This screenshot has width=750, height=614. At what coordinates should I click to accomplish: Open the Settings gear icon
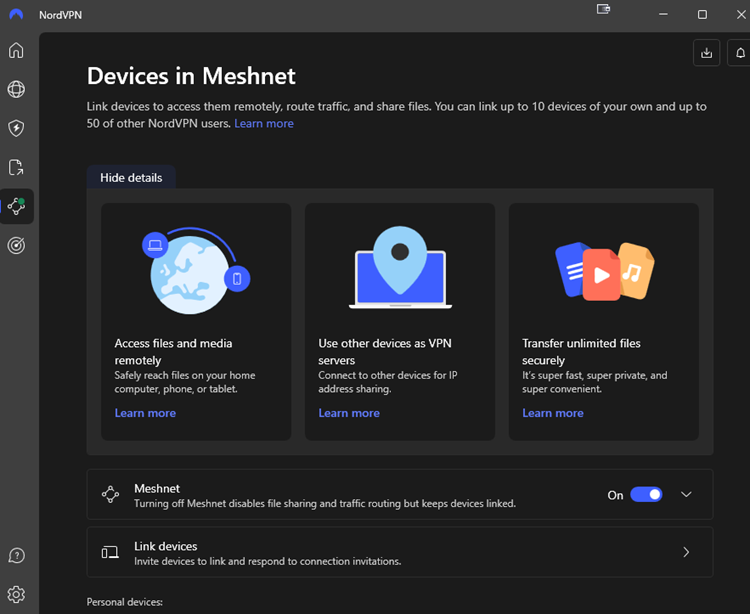click(16, 594)
